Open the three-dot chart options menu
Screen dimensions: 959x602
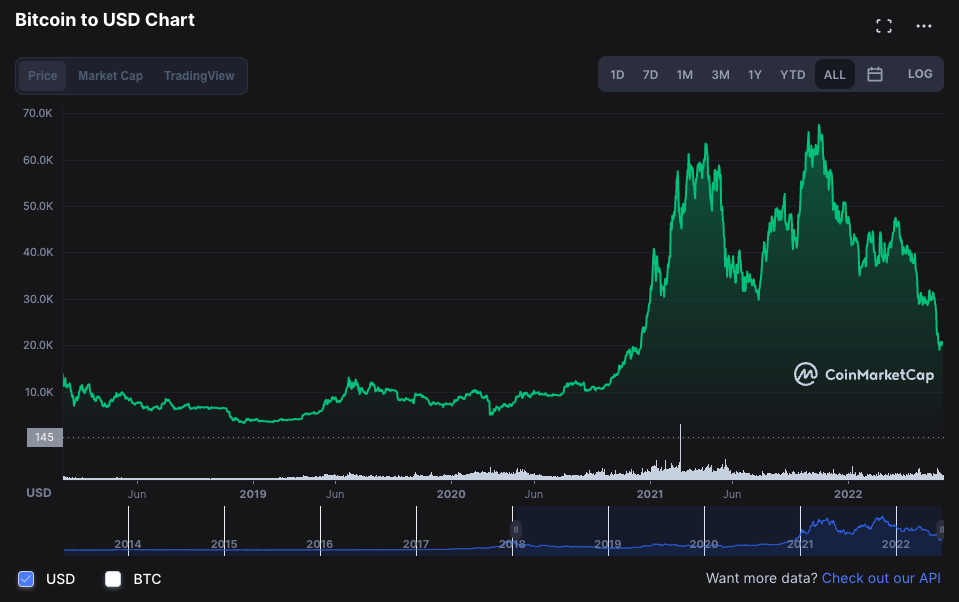coord(925,26)
